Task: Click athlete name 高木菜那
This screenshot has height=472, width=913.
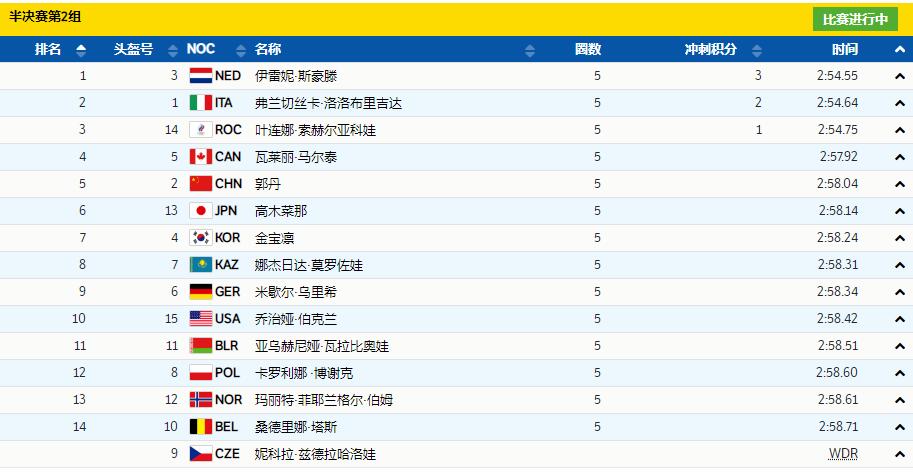Action: click(281, 211)
